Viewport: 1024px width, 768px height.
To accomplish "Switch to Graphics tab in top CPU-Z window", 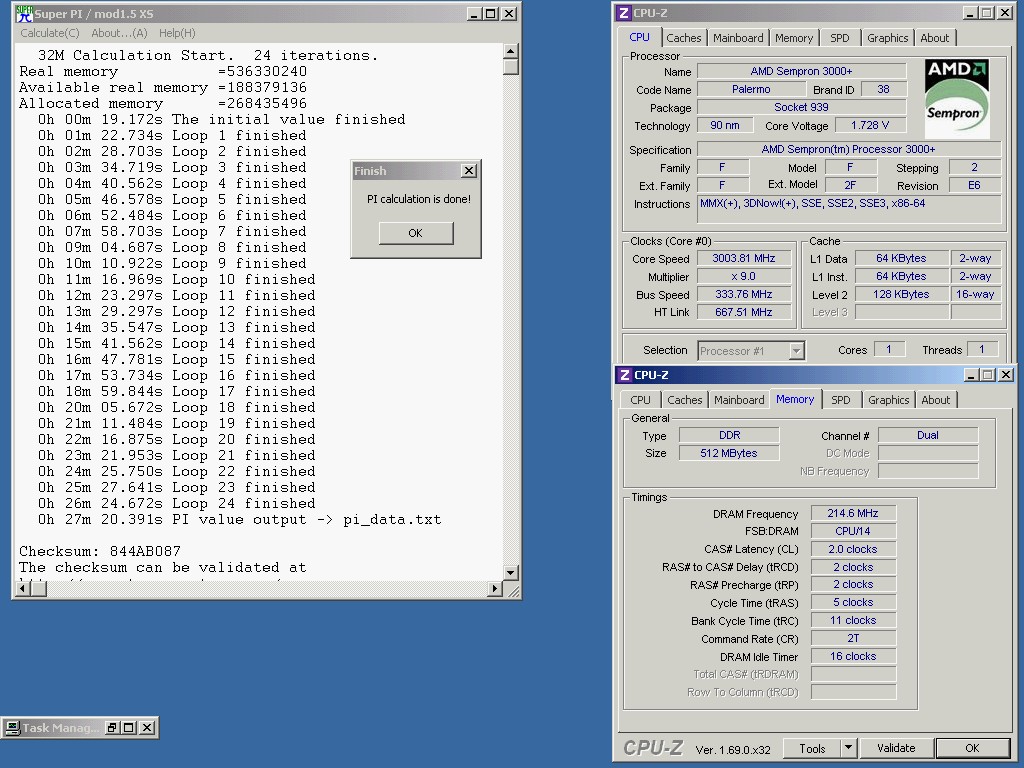I will pyautogui.click(x=888, y=38).
